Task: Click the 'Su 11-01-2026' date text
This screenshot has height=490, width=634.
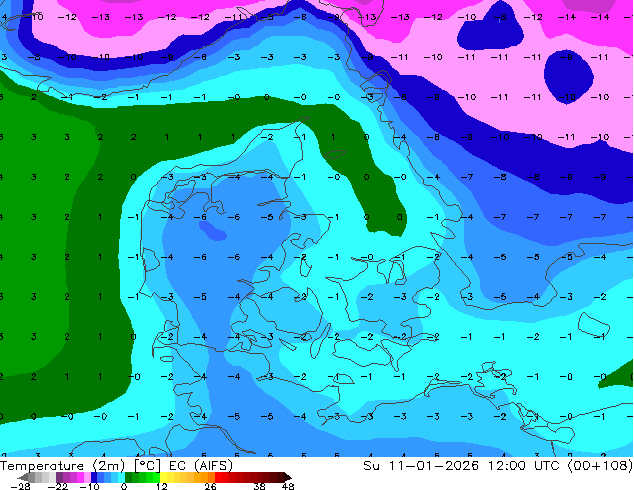Action: (421, 466)
